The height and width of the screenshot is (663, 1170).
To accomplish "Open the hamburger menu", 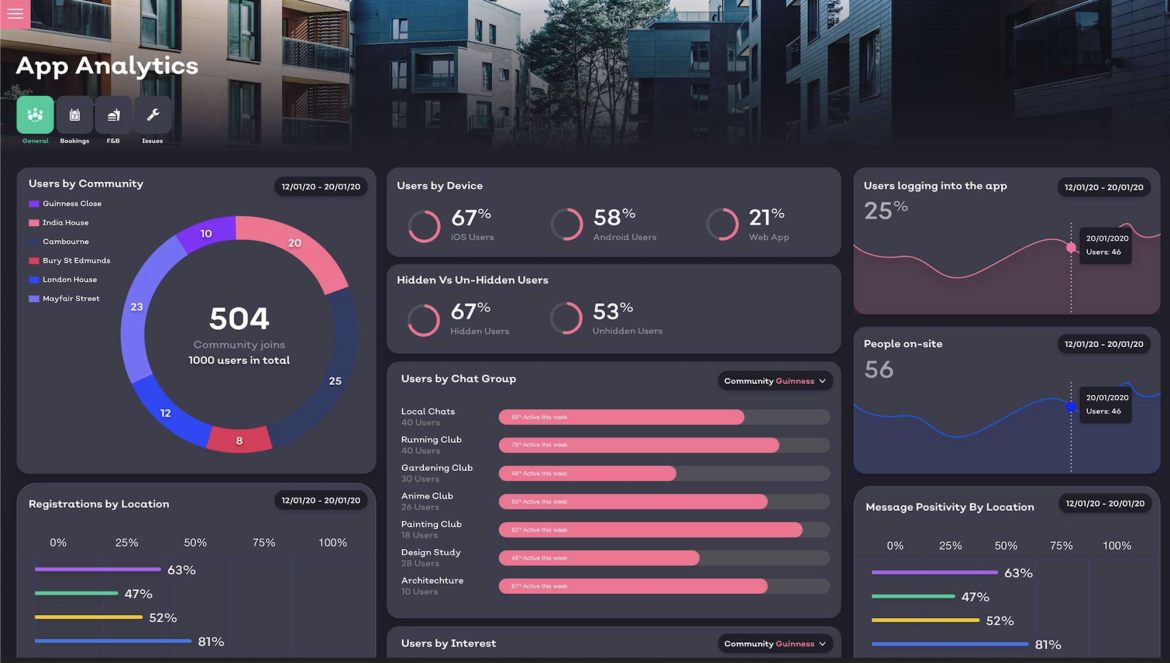I will coord(15,14).
